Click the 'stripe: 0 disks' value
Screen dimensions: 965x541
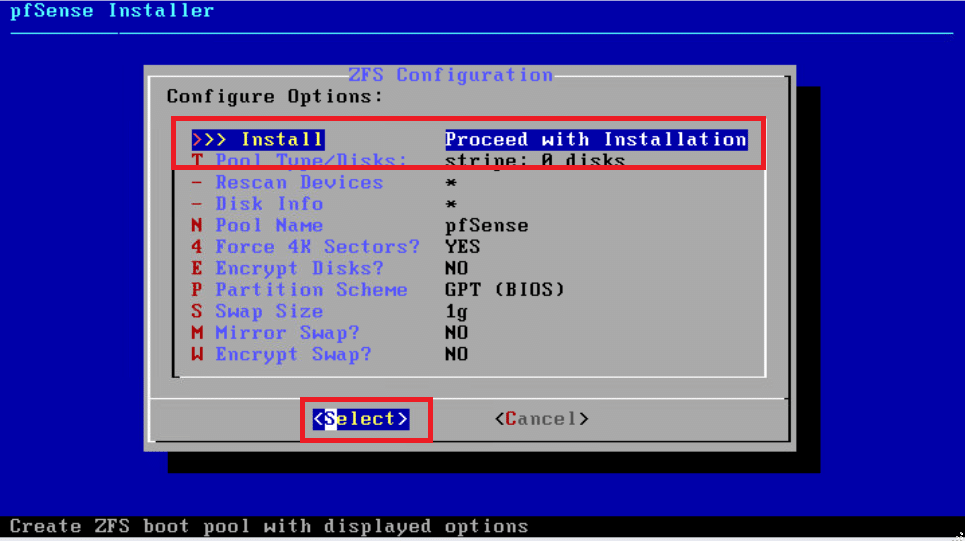pyautogui.click(x=535, y=161)
